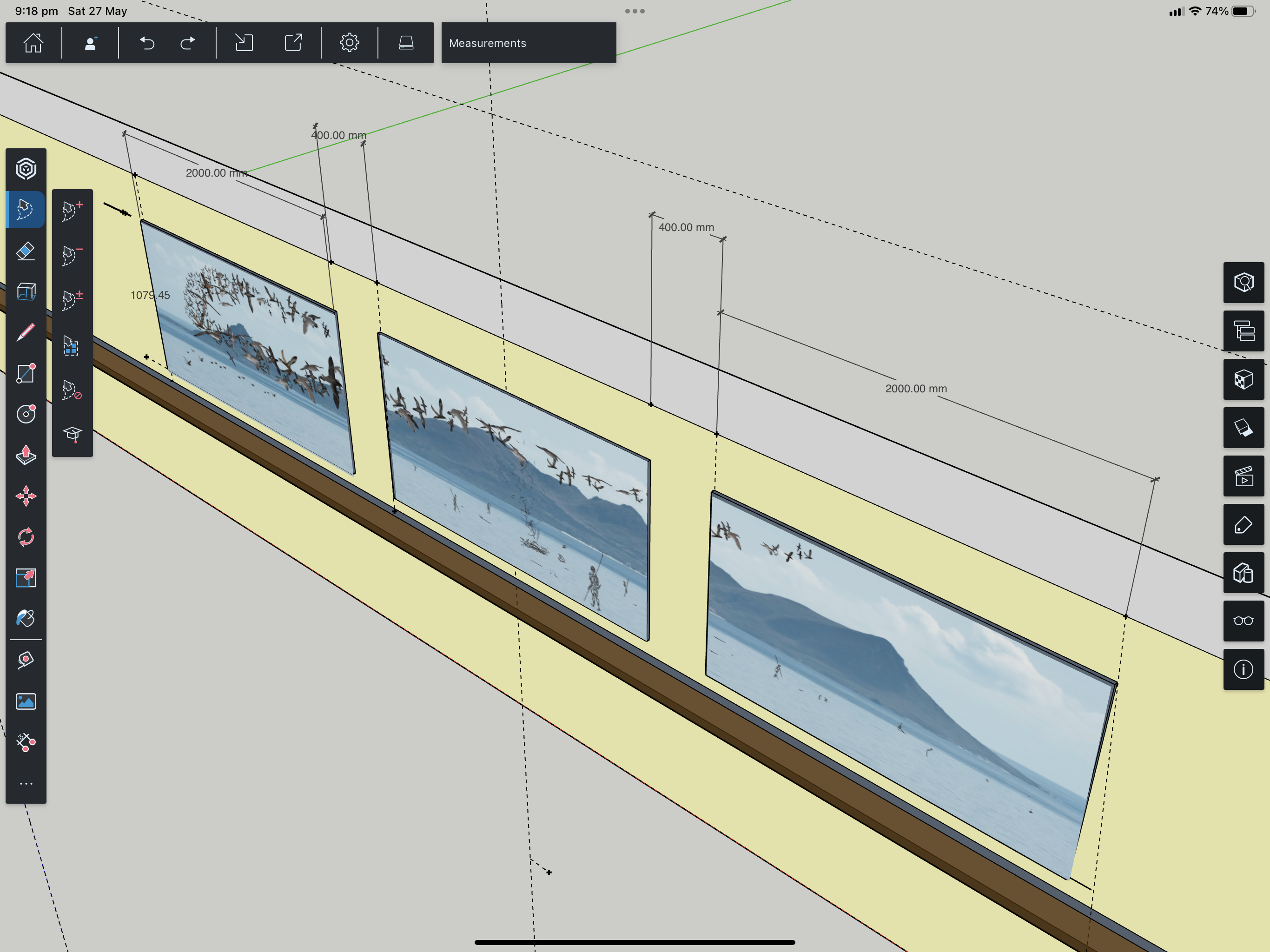Image resolution: width=1270 pixels, height=952 pixels.
Task: Open the Display glasses panel
Action: tap(1243, 621)
